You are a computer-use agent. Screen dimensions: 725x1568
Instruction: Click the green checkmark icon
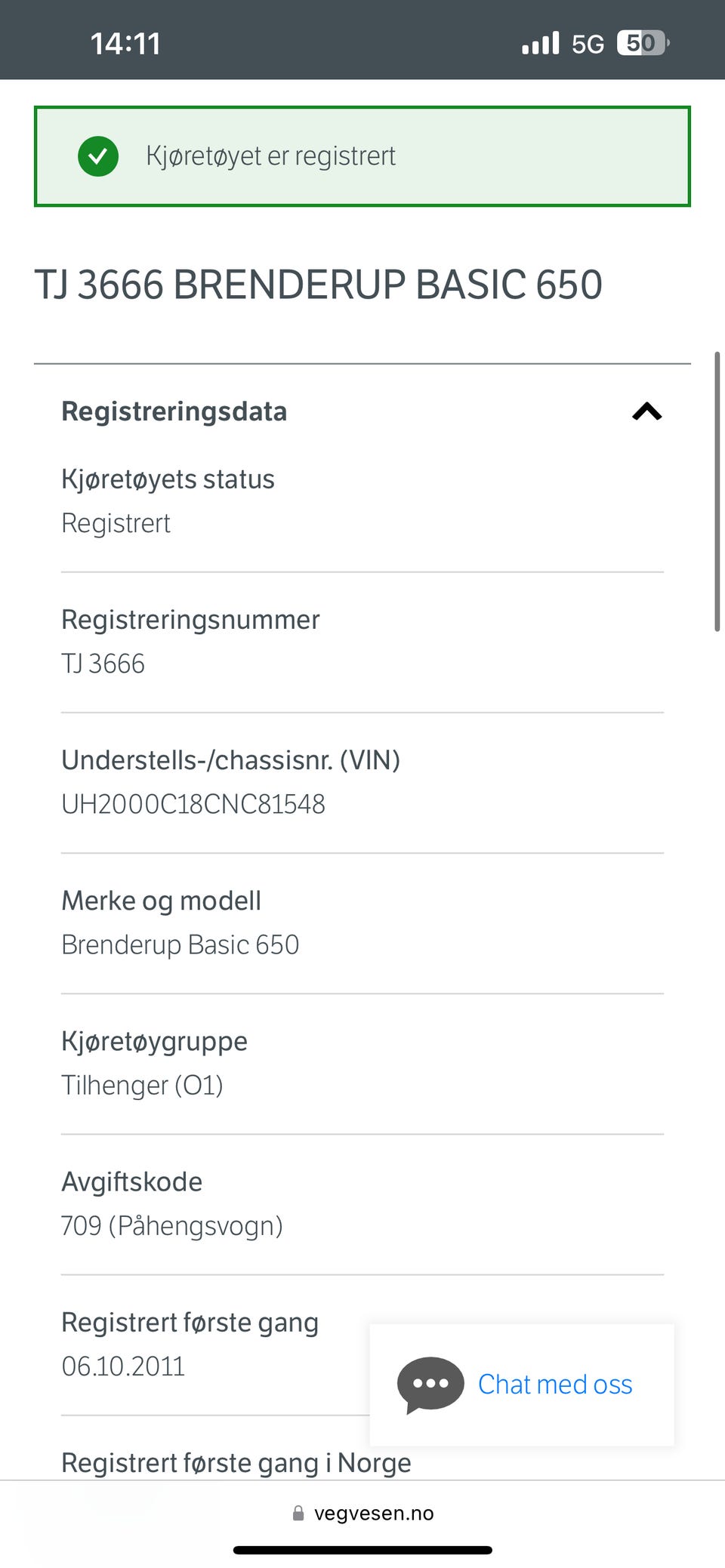(98, 156)
